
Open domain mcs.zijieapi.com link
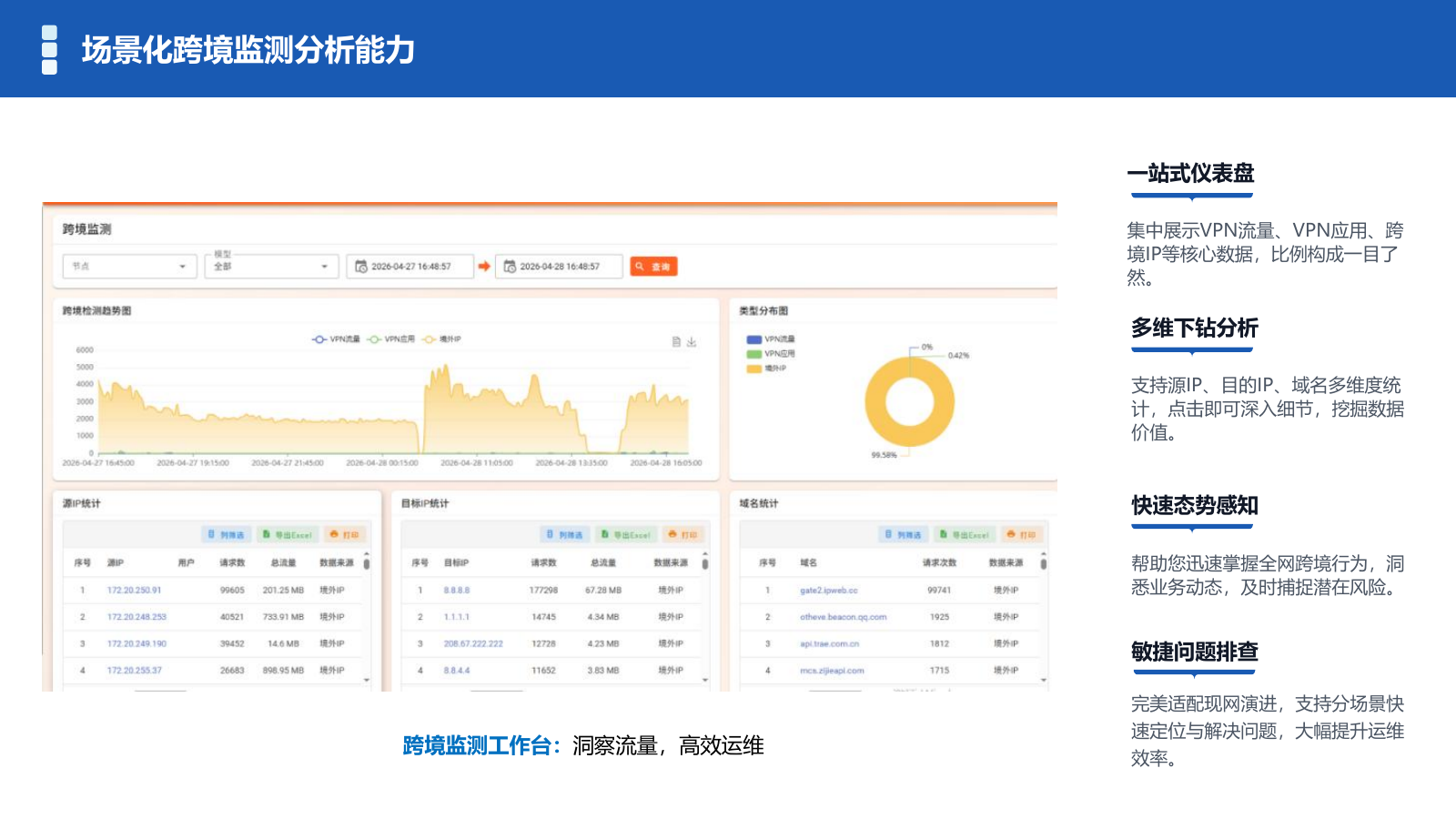click(833, 671)
